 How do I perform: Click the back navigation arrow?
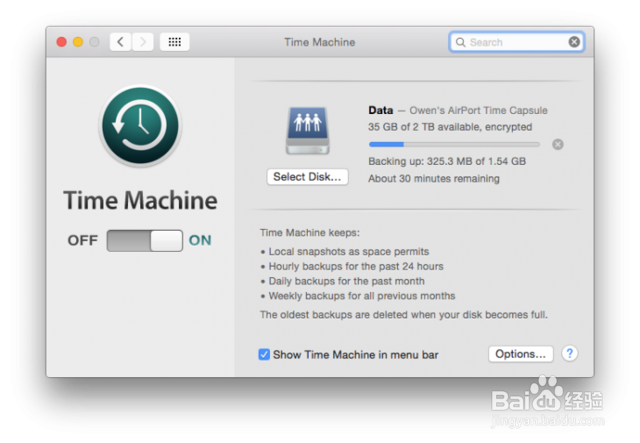tap(120, 42)
